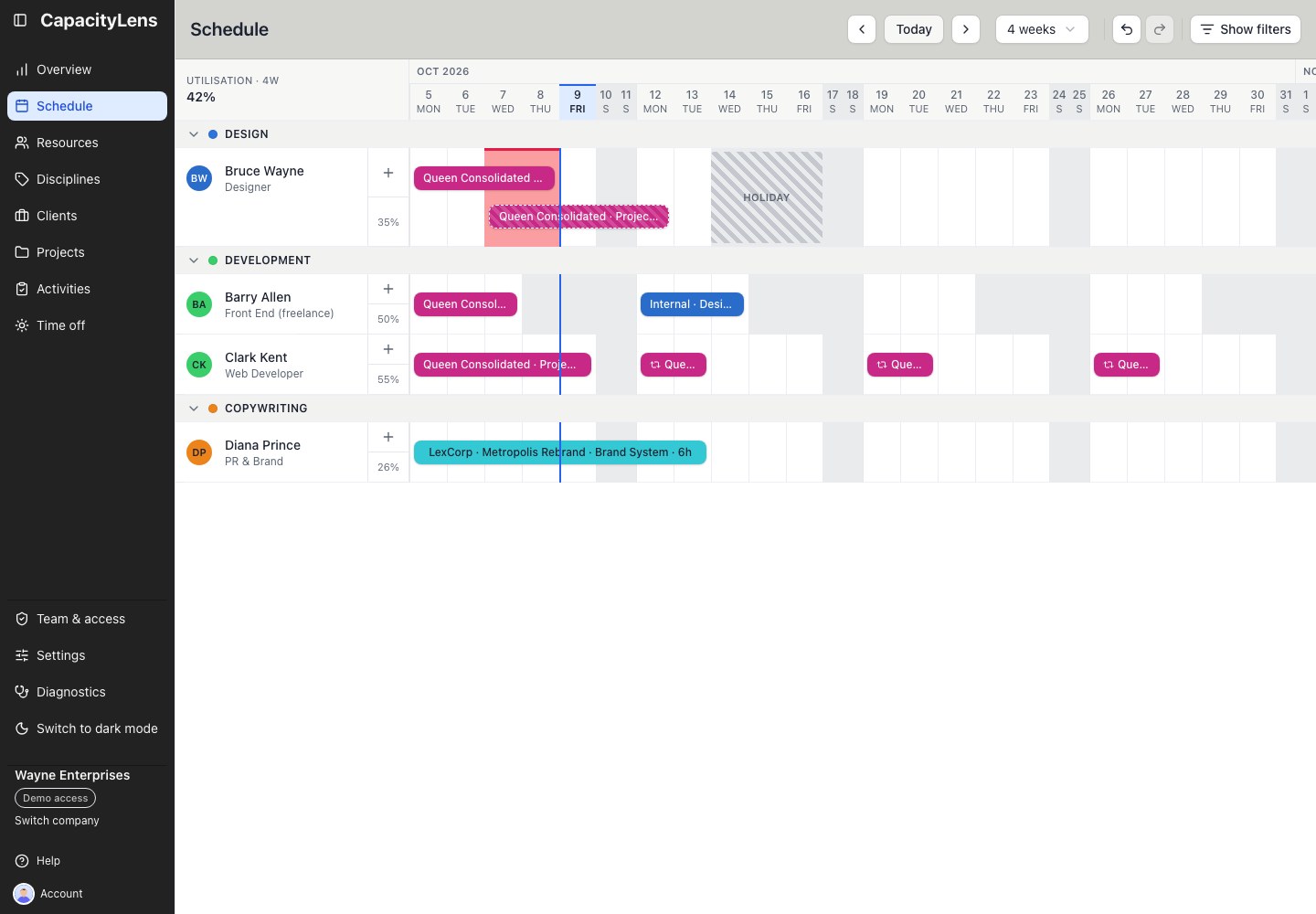The width and height of the screenshot is (1316, 914).
Task: Select Bruce Wayne's dashed tentative Queen Consolidated booking
Action: coord(578,217)
